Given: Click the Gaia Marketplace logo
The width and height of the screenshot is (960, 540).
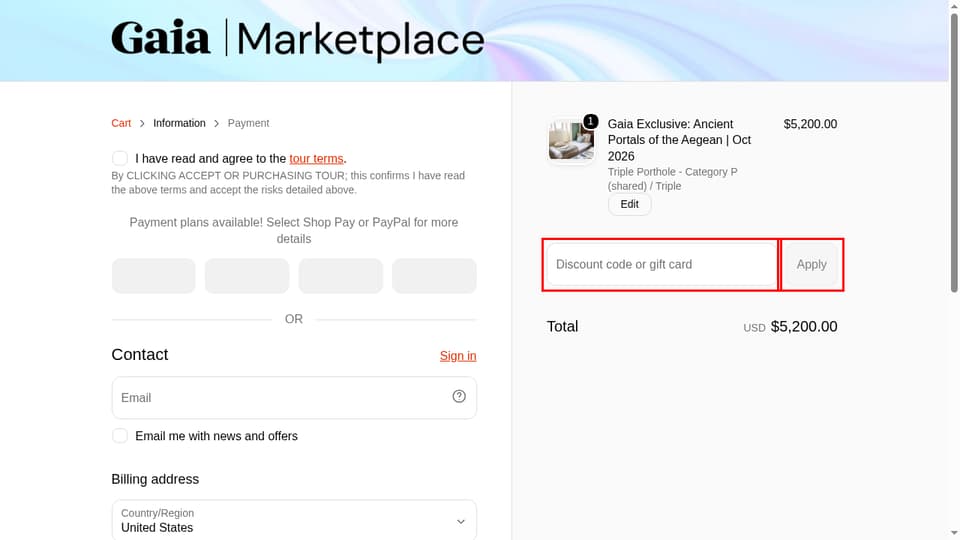Looking at the screenshot, I should (x=298, y=40).
